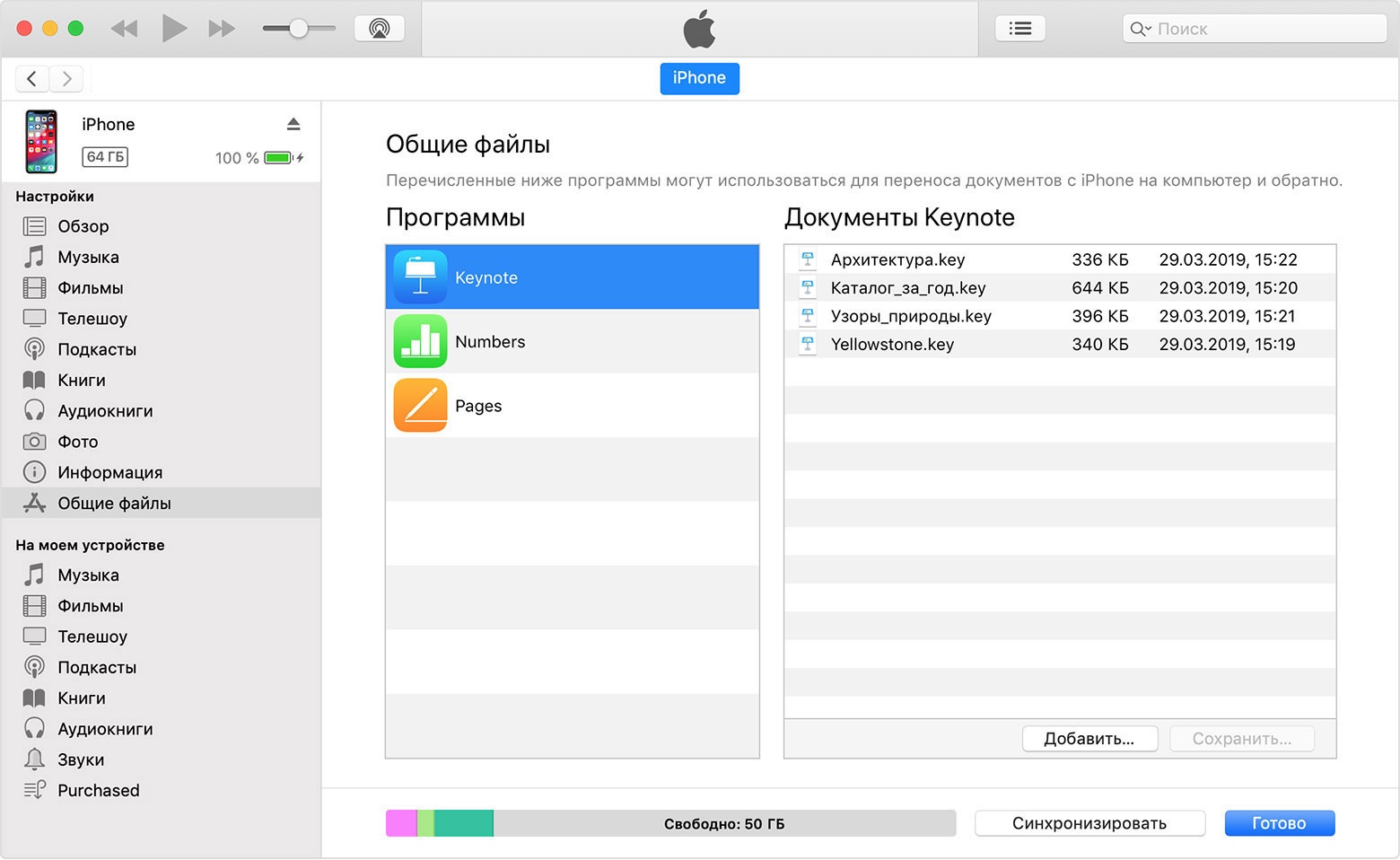Eject the iPhone device

tap(293, 124)
